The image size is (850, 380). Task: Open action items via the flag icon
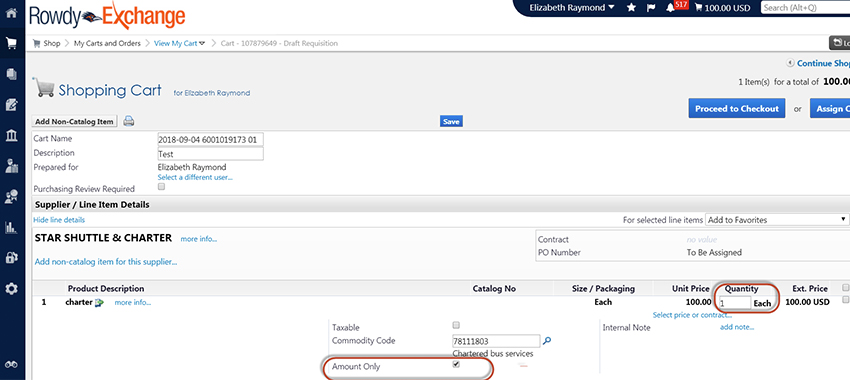point(652,8)
